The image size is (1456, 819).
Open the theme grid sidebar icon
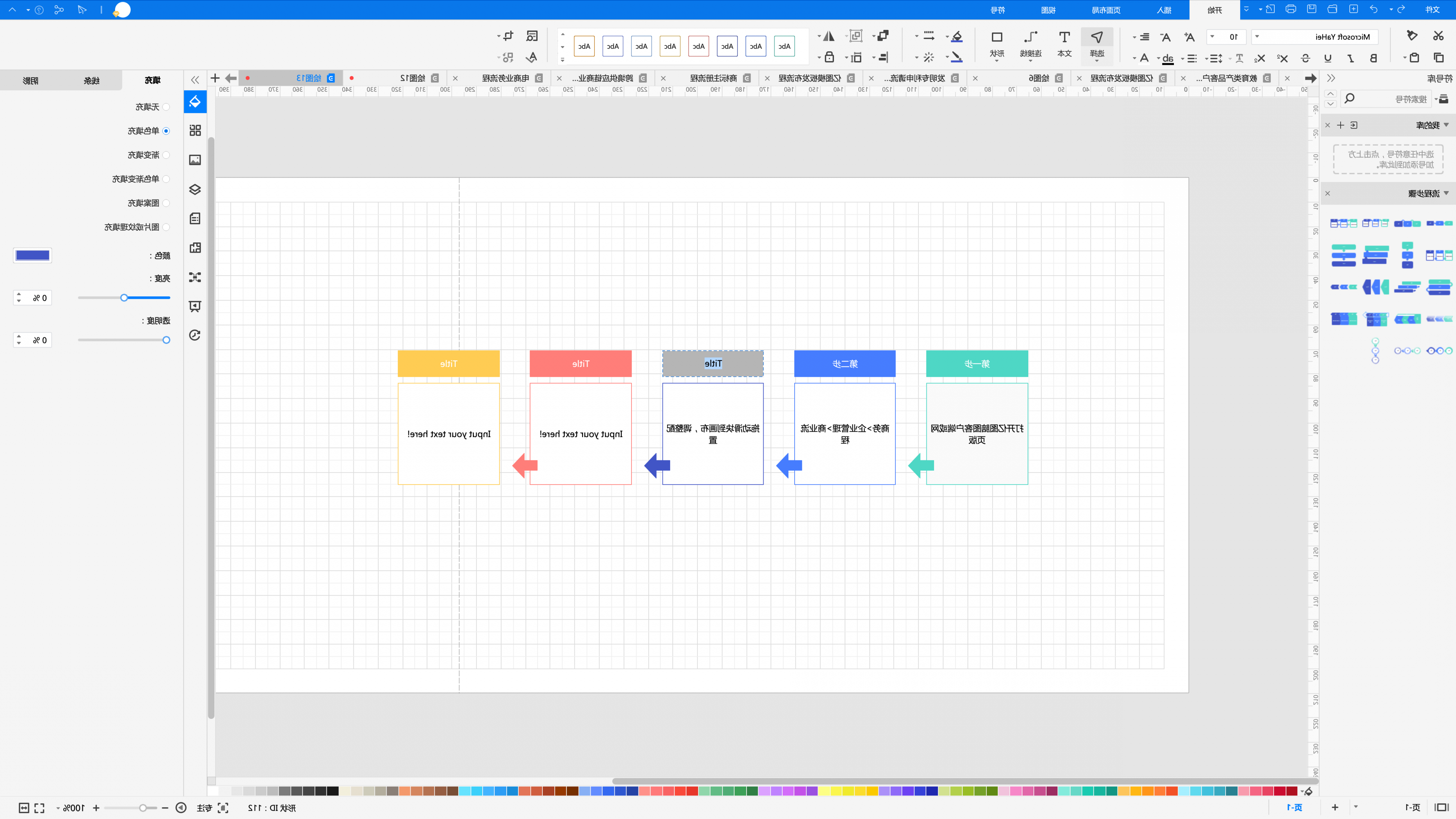(x=195, y=131)
